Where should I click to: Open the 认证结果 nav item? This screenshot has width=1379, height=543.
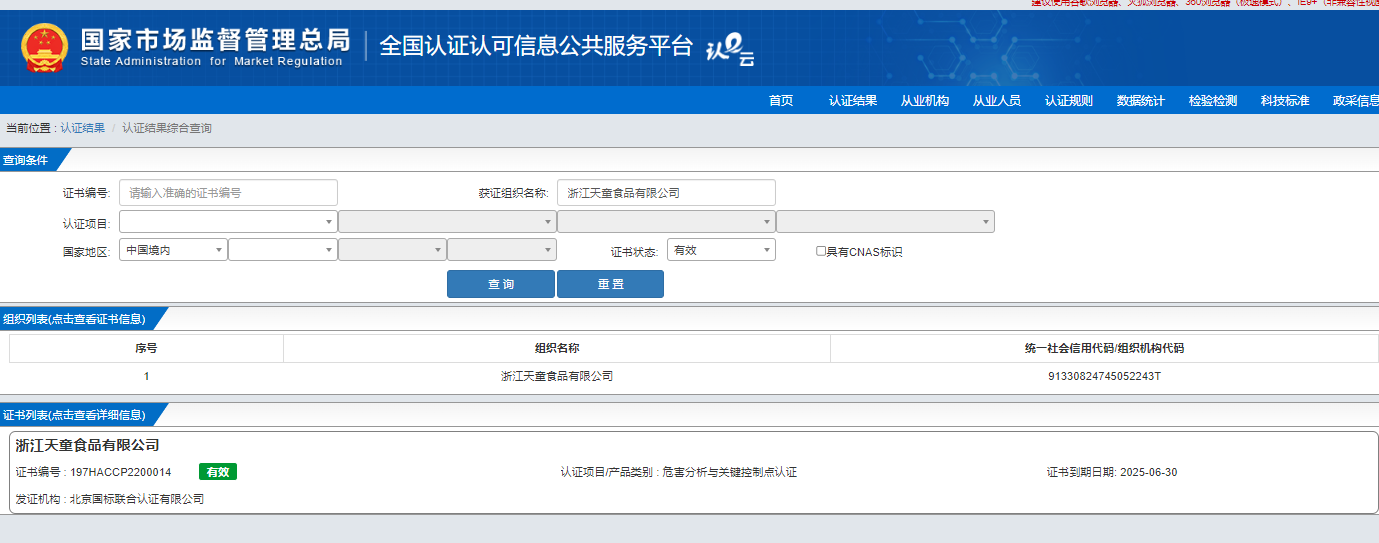click(x=853, y=101)
